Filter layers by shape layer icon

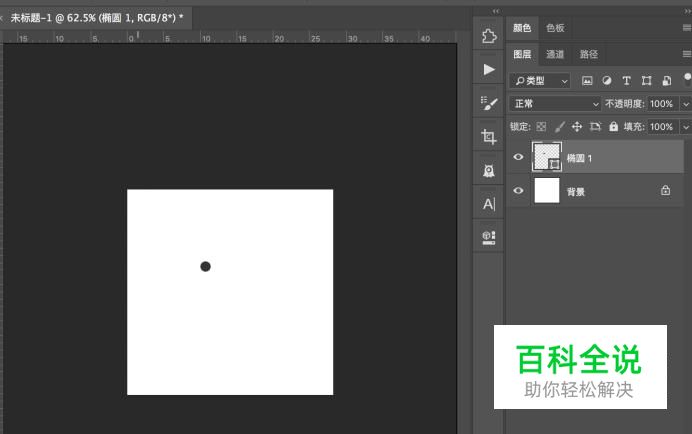[x=647, y=80]
